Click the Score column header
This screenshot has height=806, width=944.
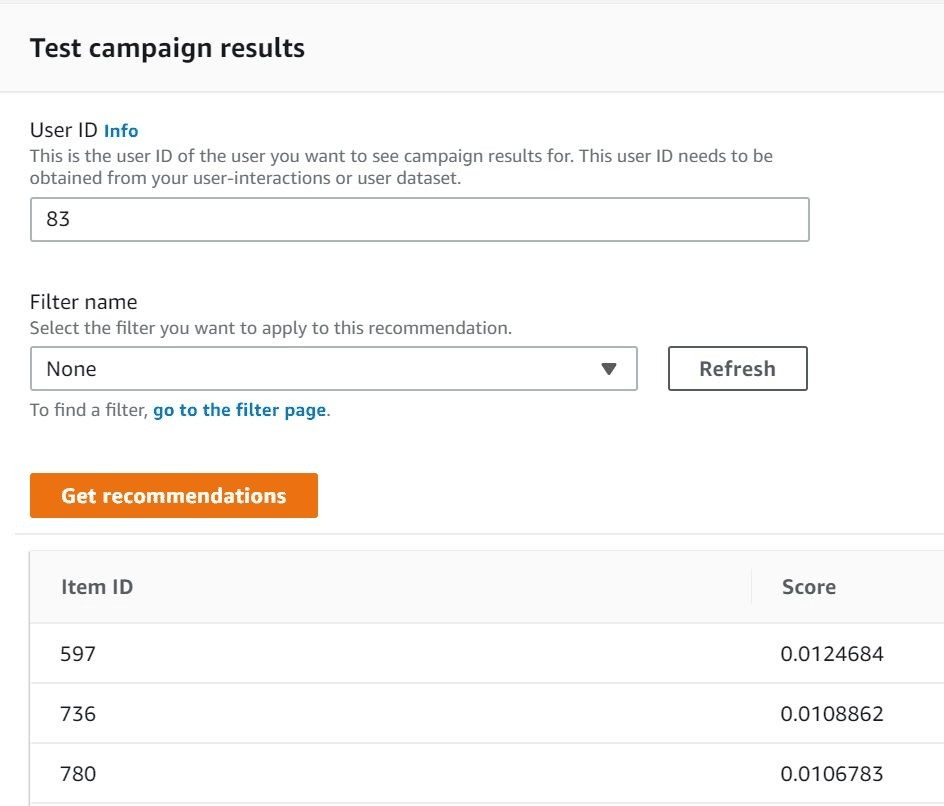[x=807, y=587]
